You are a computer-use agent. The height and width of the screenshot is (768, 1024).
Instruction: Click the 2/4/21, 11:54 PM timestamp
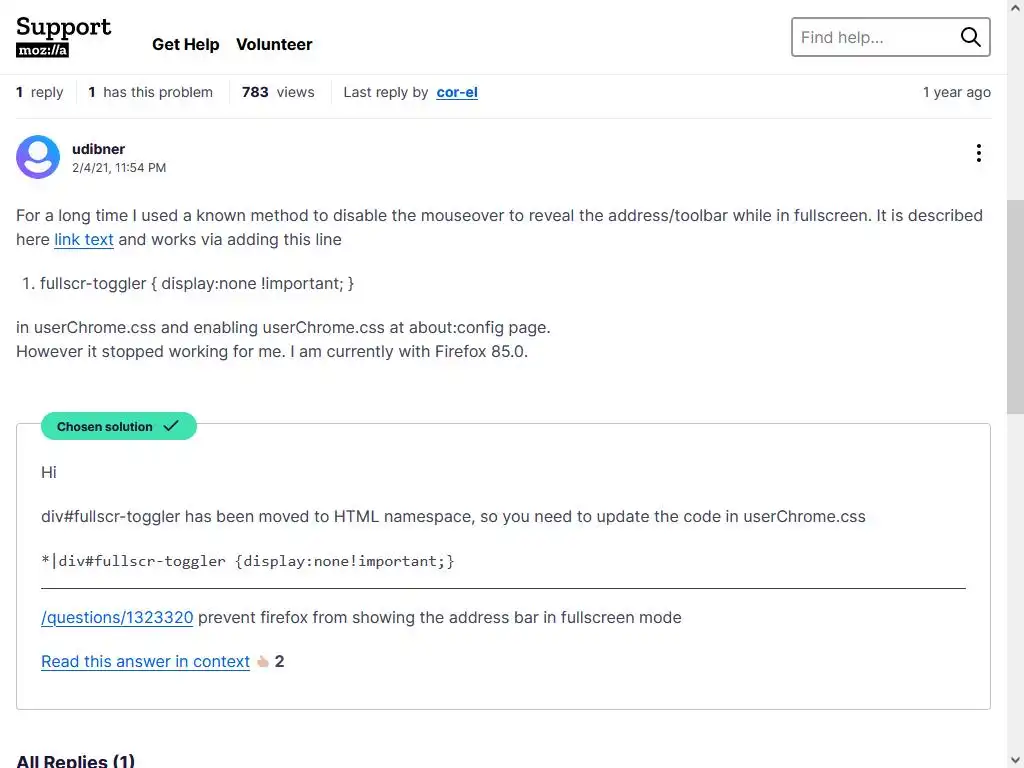(119, 168)
